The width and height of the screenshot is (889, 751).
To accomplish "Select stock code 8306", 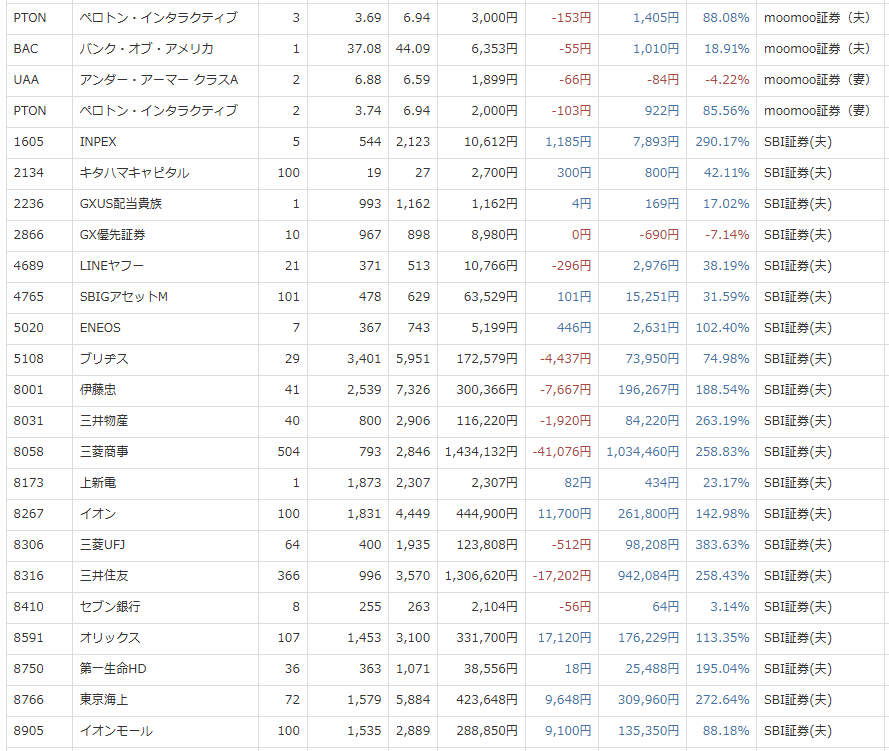I will tap(28, 545).
